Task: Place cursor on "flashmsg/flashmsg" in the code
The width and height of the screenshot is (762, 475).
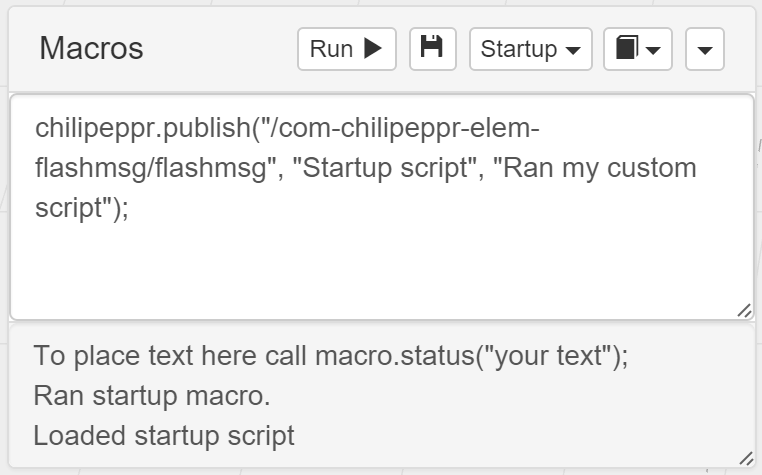Action: [152, 167]
